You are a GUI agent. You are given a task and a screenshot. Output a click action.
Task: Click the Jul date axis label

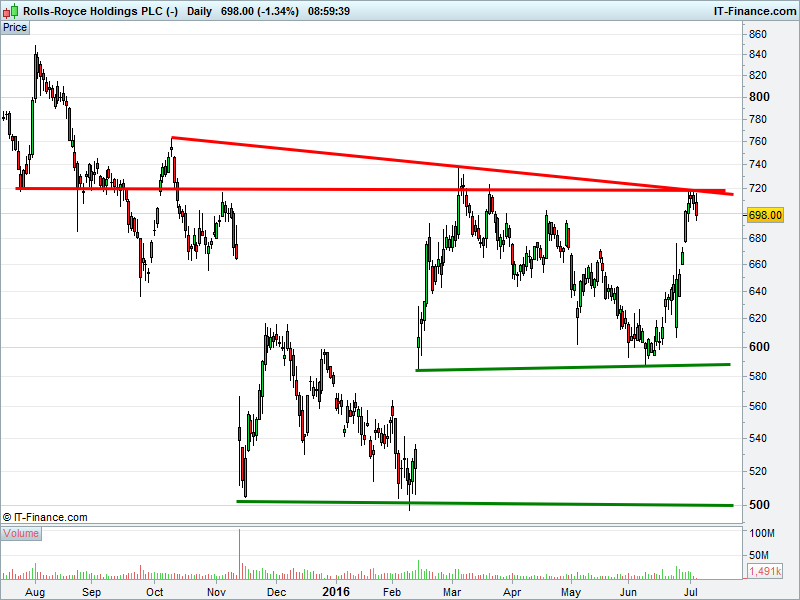click(690, 592)
